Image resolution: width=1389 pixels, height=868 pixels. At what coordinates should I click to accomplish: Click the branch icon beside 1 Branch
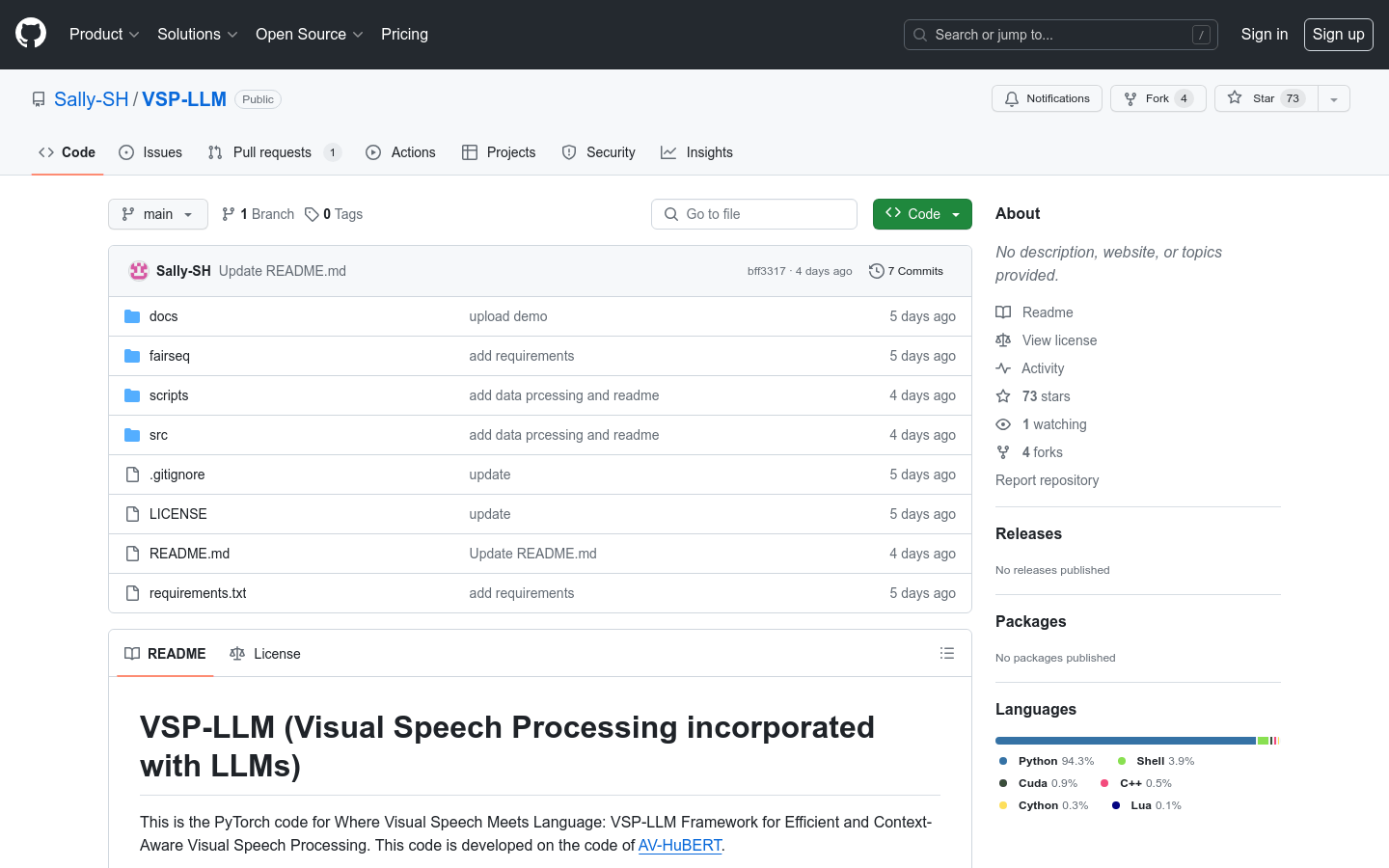(229, 214)
